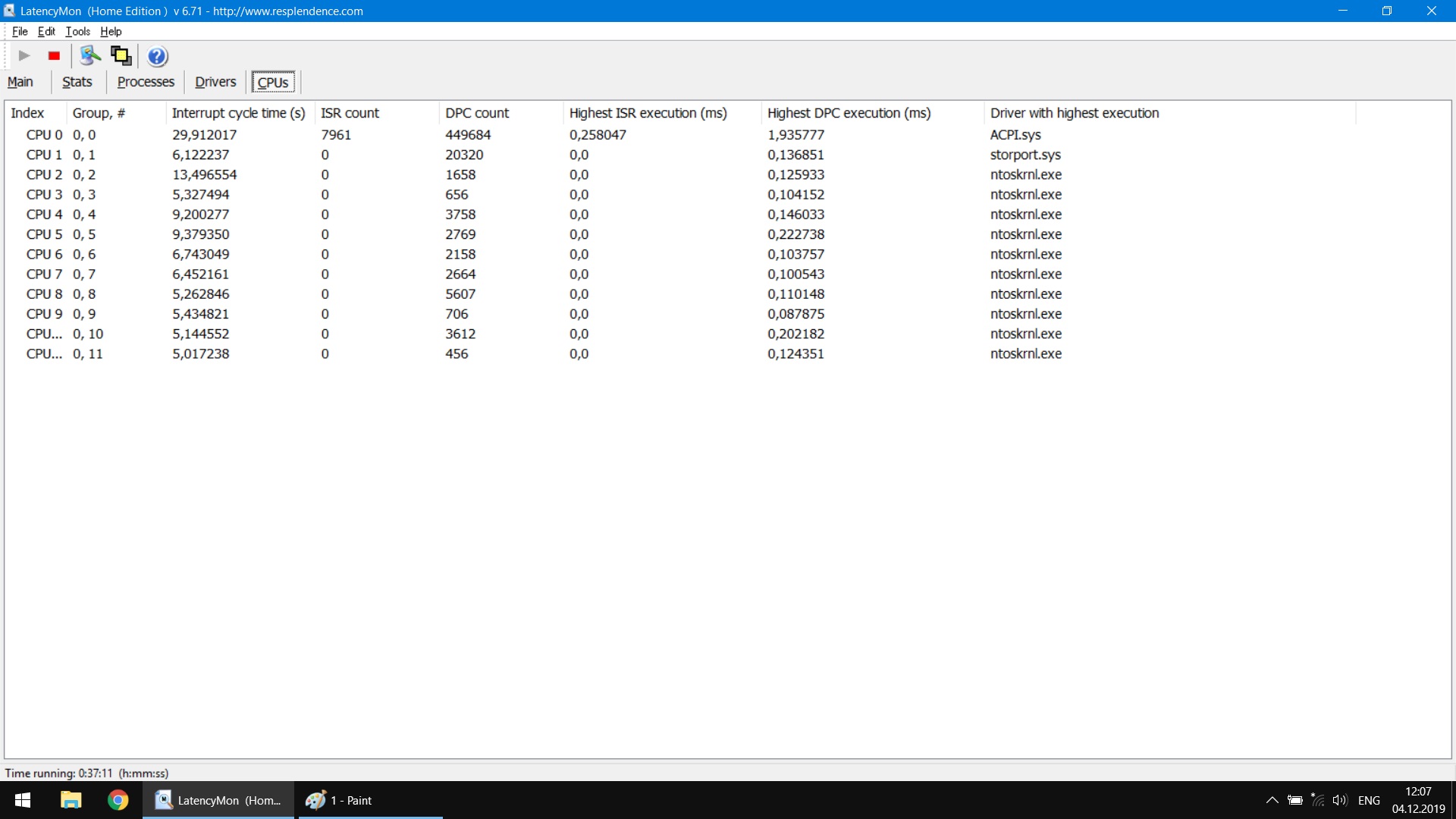Select the CPU 0 row

pyautogui.click(x=44, y=134)
